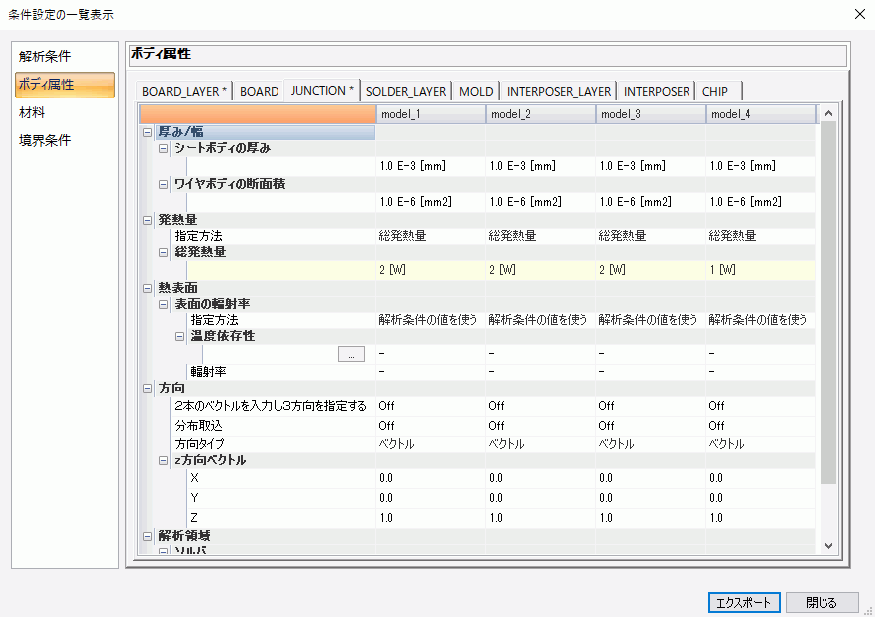Image resolution: width=875 pixels, height=617 pixels.
Task: Collapse the シートボディの厚み group
Action: coord(164,148)
